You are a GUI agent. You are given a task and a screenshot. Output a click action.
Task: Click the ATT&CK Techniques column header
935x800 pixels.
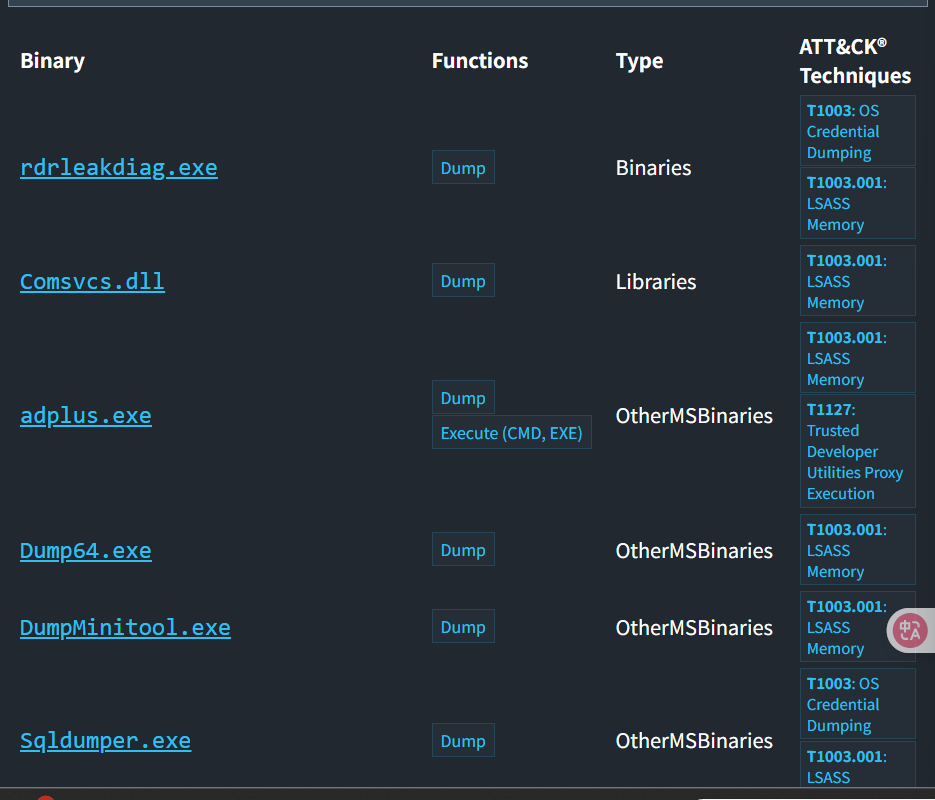point(854,61)
